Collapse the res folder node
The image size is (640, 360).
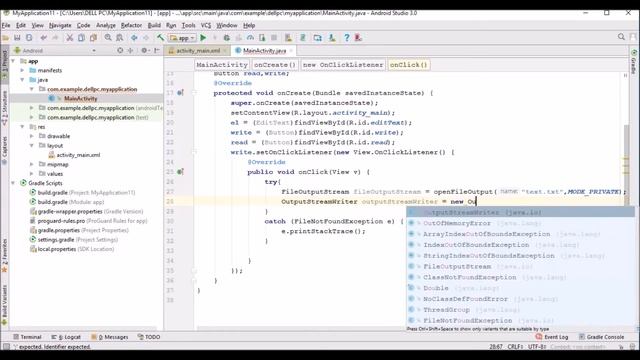(22, 127)
